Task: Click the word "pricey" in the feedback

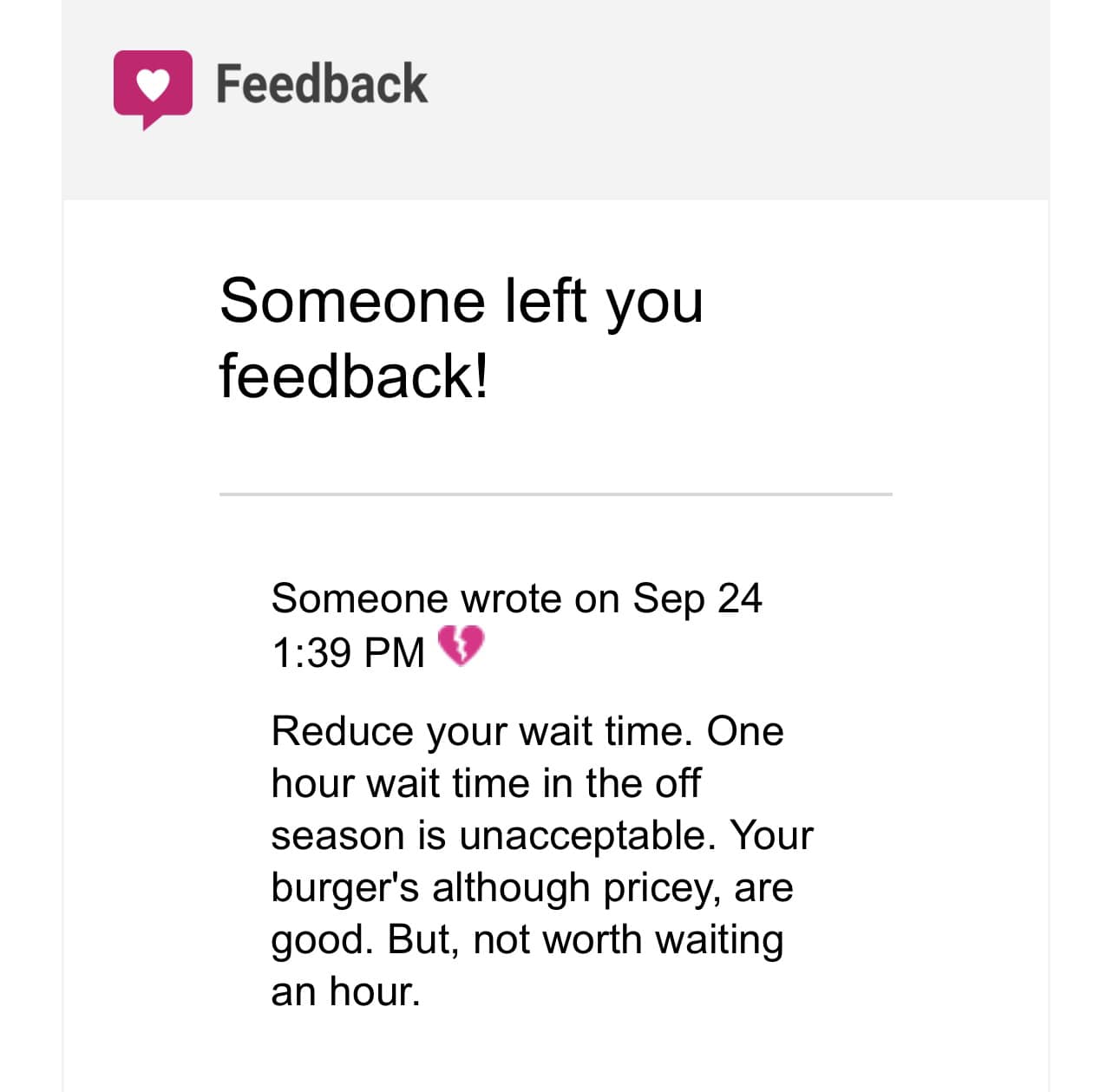Action: click(x=661, y=887)
